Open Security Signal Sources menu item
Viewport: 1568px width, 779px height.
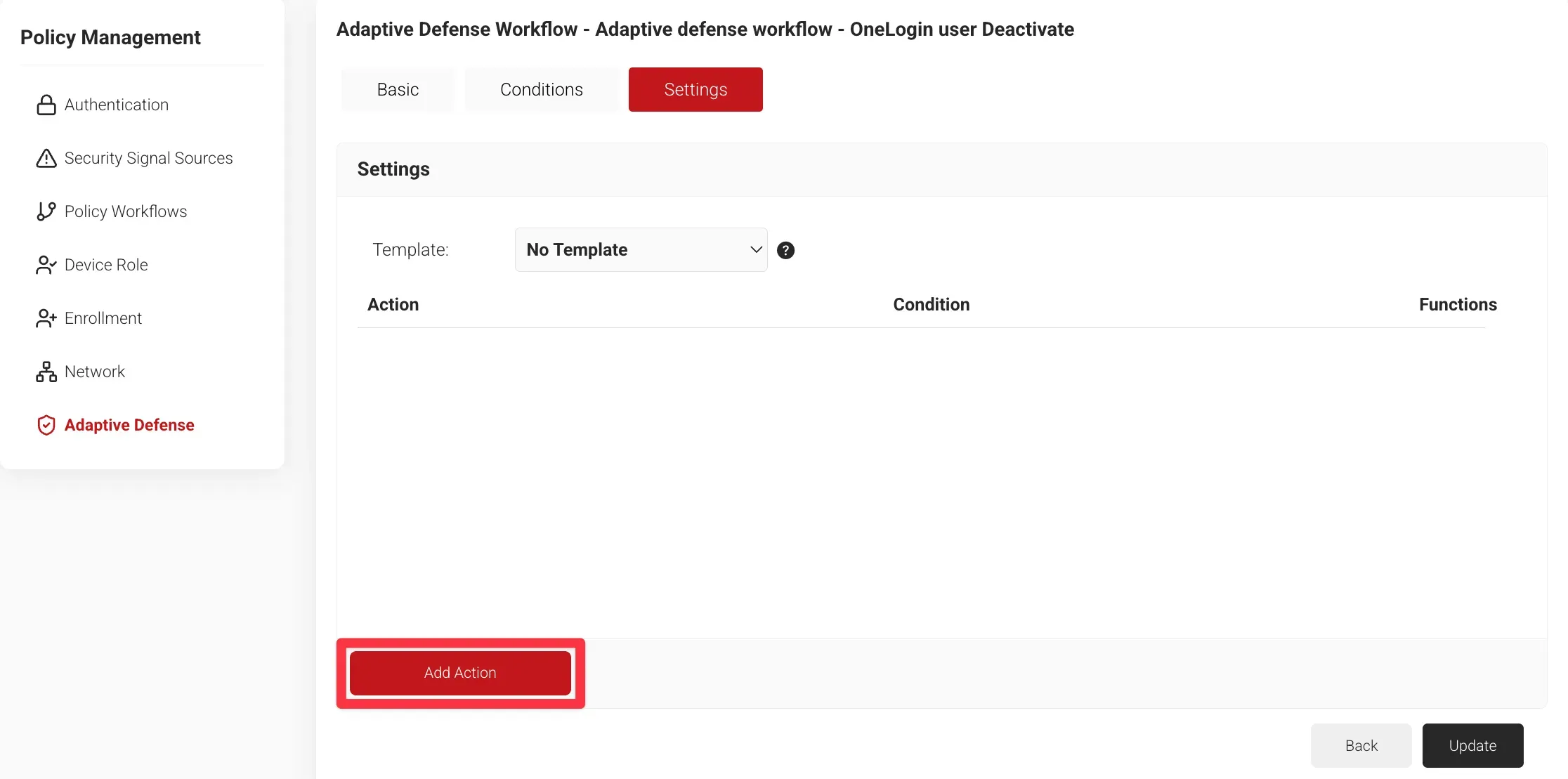pos(148,158)
